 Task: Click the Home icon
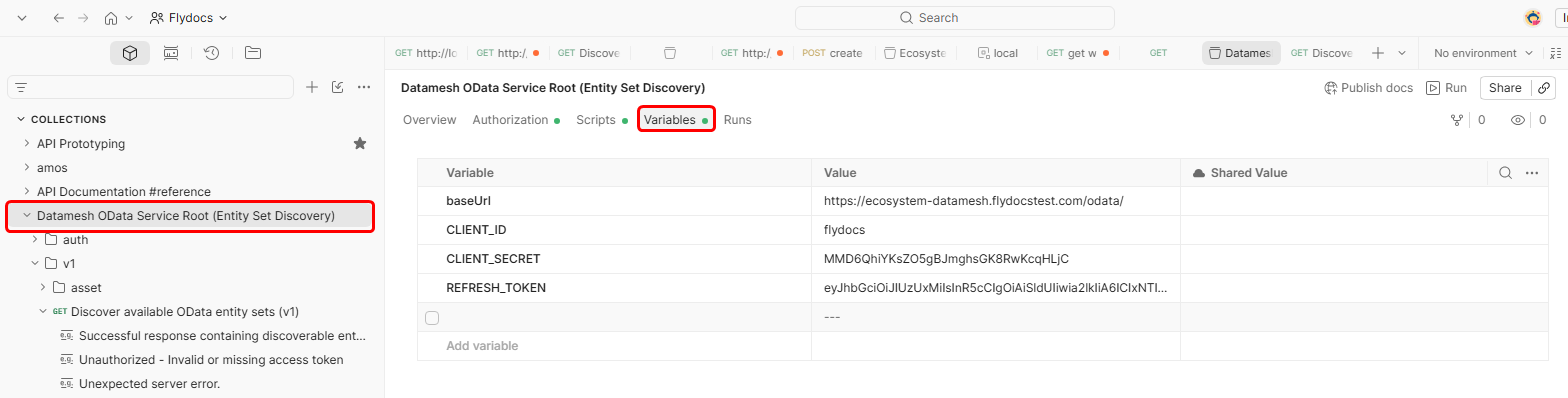(x=110, y=18)
